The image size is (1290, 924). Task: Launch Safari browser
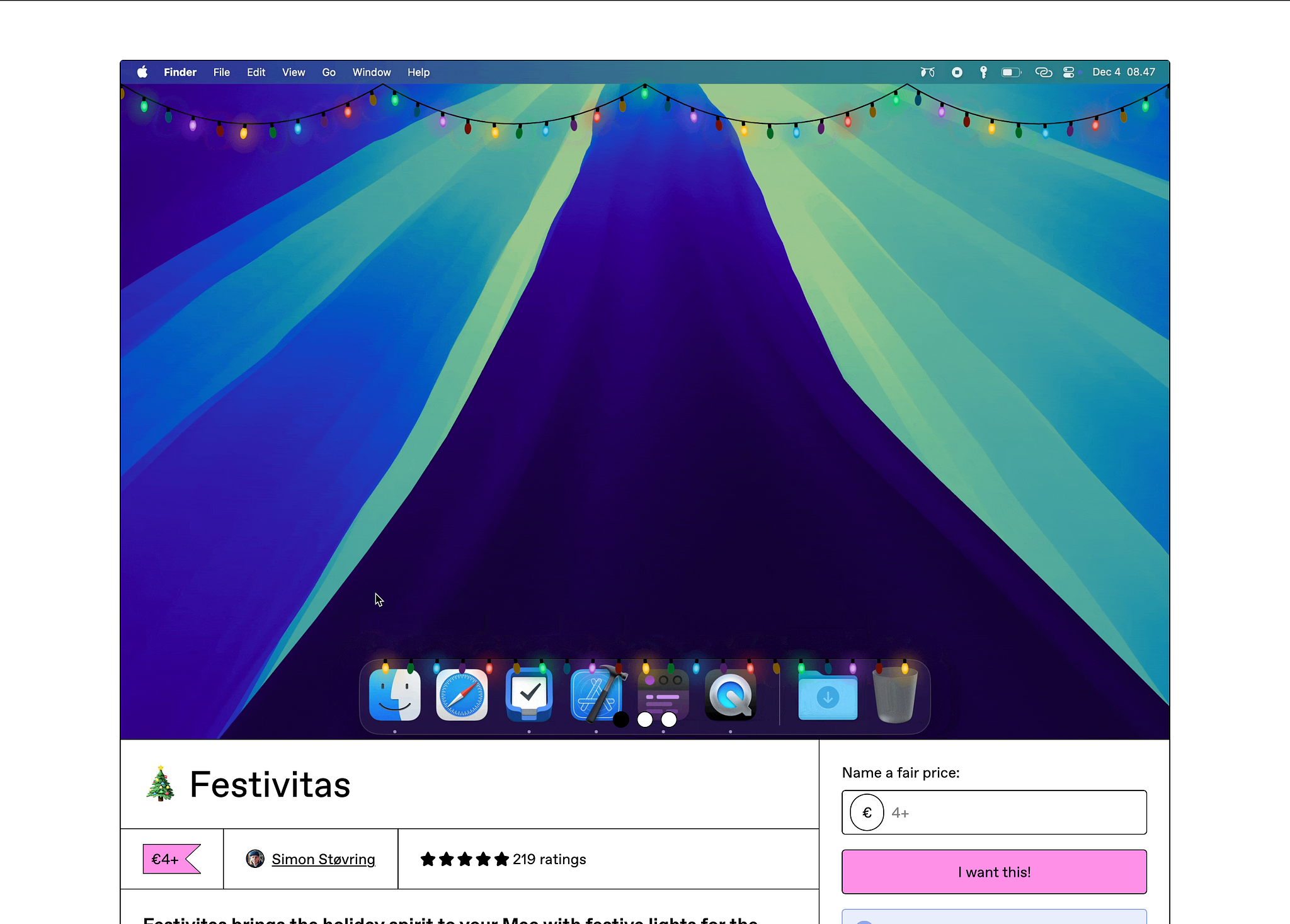(460, 694)
